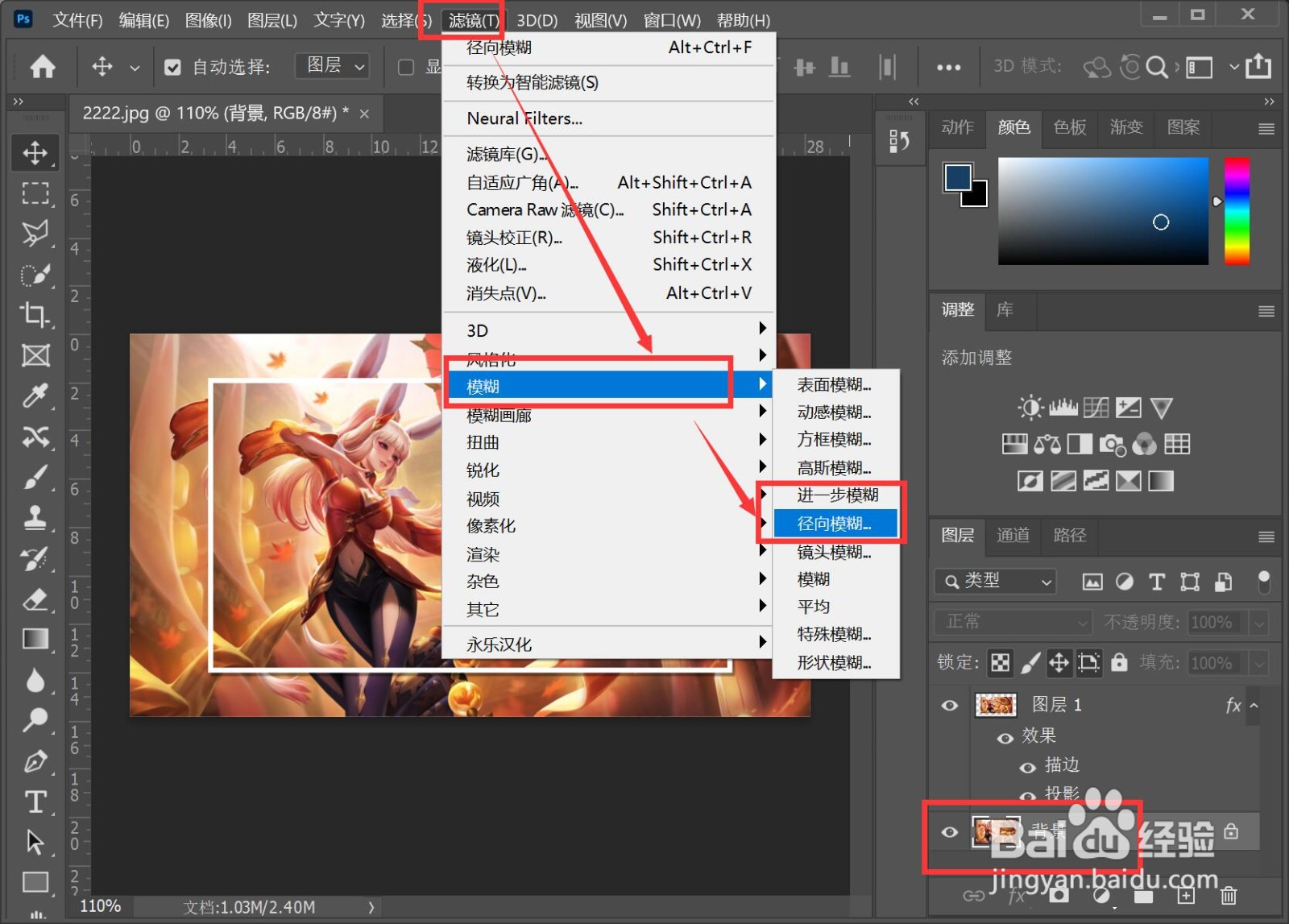Click the Create New Layer button
Image resolution: width=1289 pixels, height=924 pixels.
tap(1186, 895)
